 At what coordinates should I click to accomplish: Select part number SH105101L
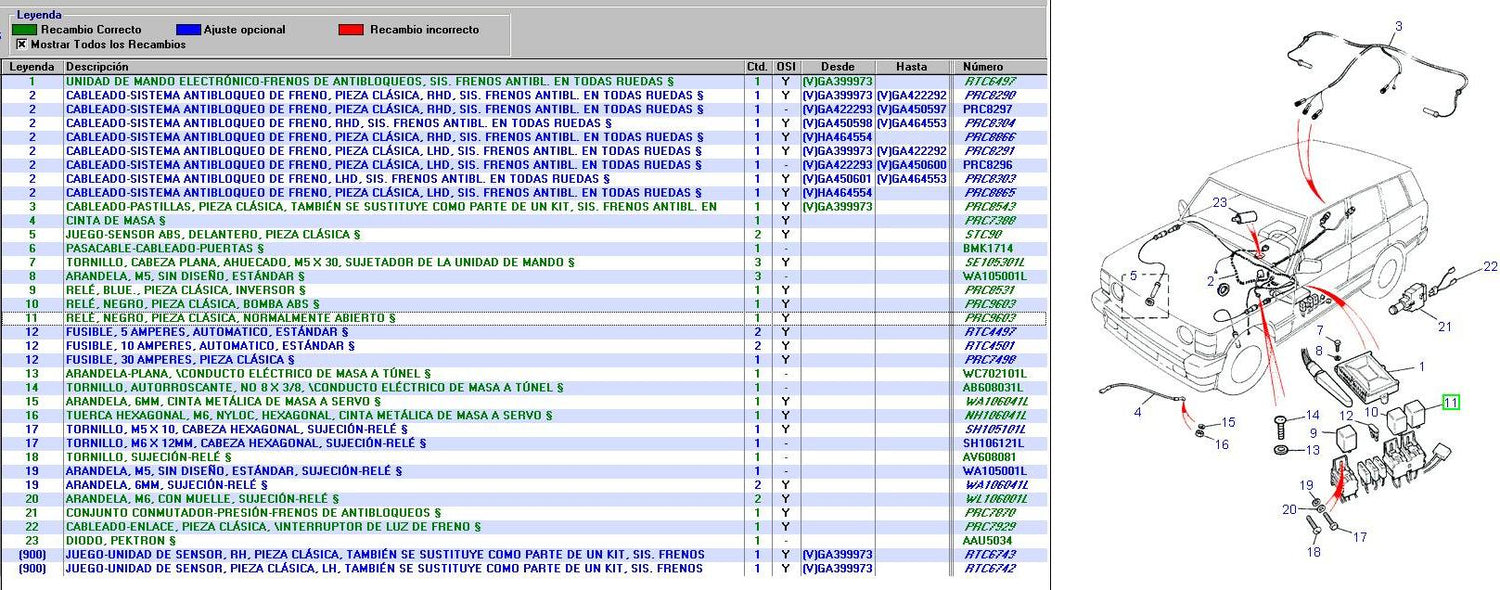pos(994,429)
